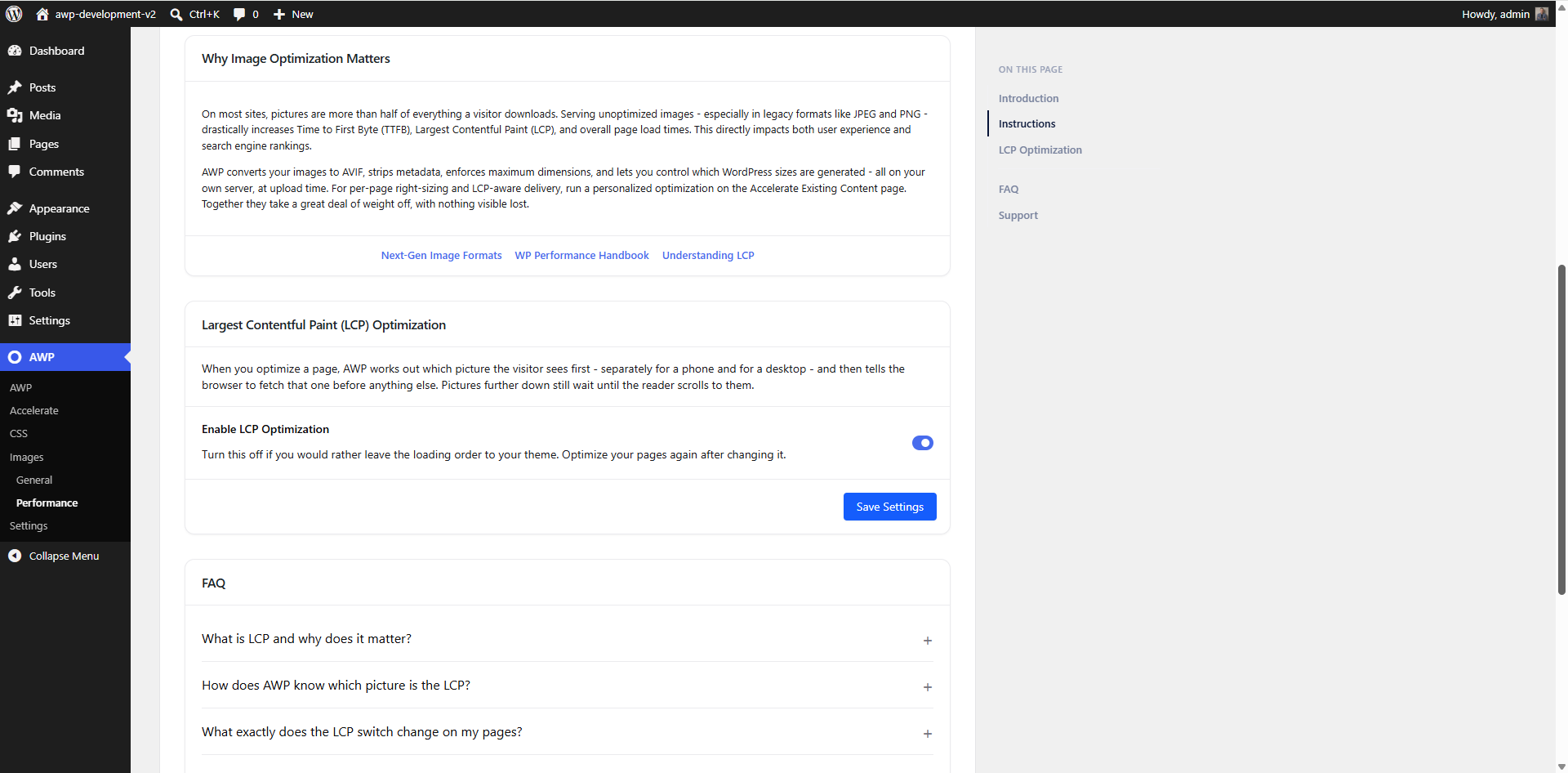
Task: Open the Understanding LCP link
Action: pyautogui.click(x=708, y=255)
